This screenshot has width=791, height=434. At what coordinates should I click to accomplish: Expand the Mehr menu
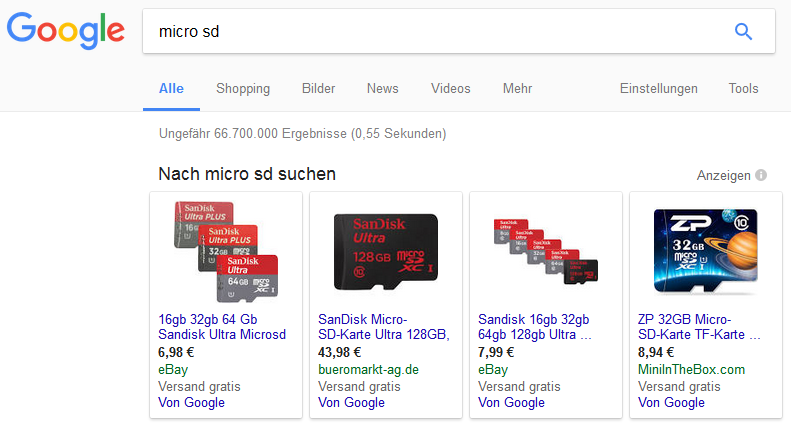(517, 88)
